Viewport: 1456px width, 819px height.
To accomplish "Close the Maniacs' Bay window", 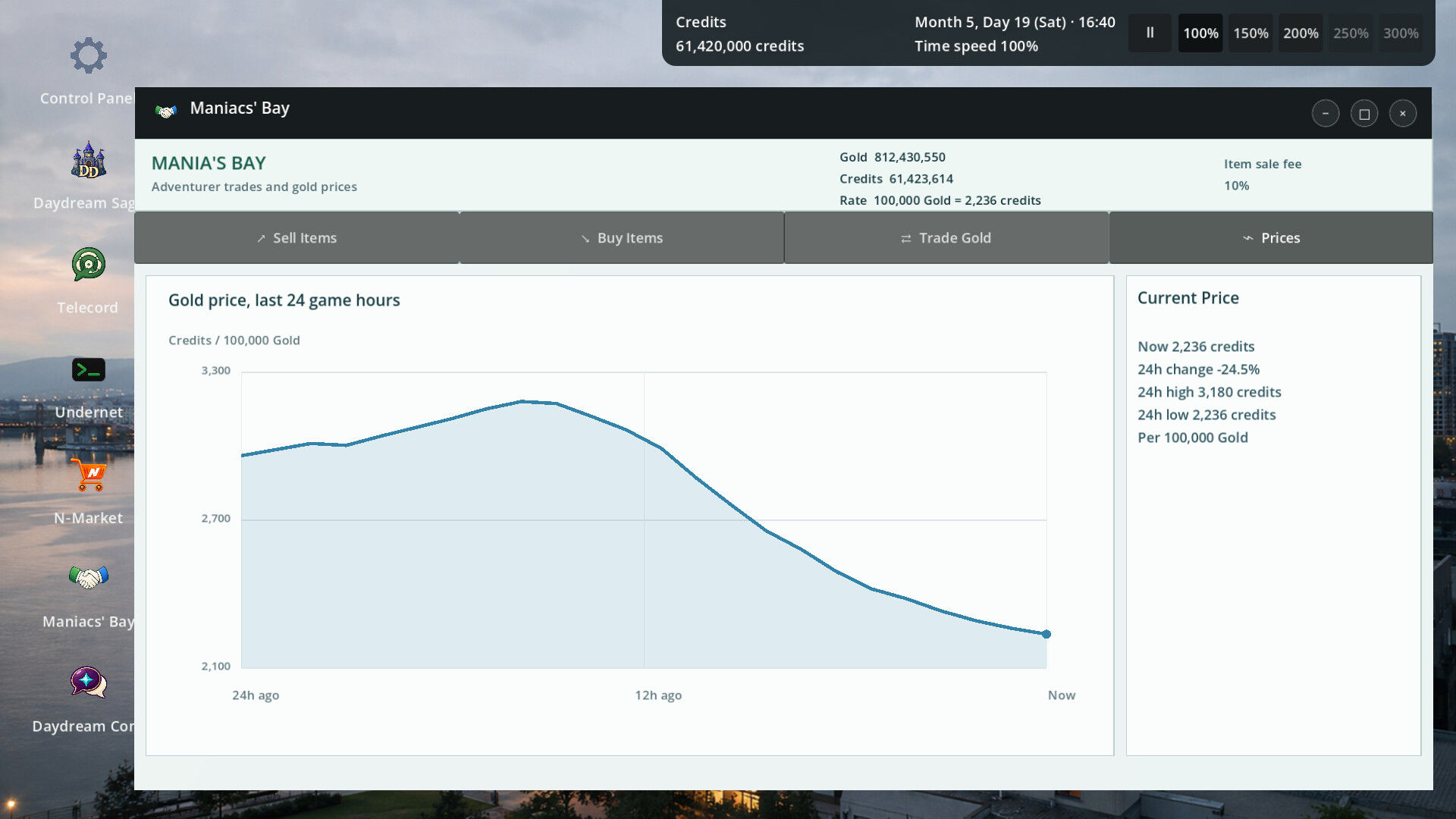I will pos(1403,113).
